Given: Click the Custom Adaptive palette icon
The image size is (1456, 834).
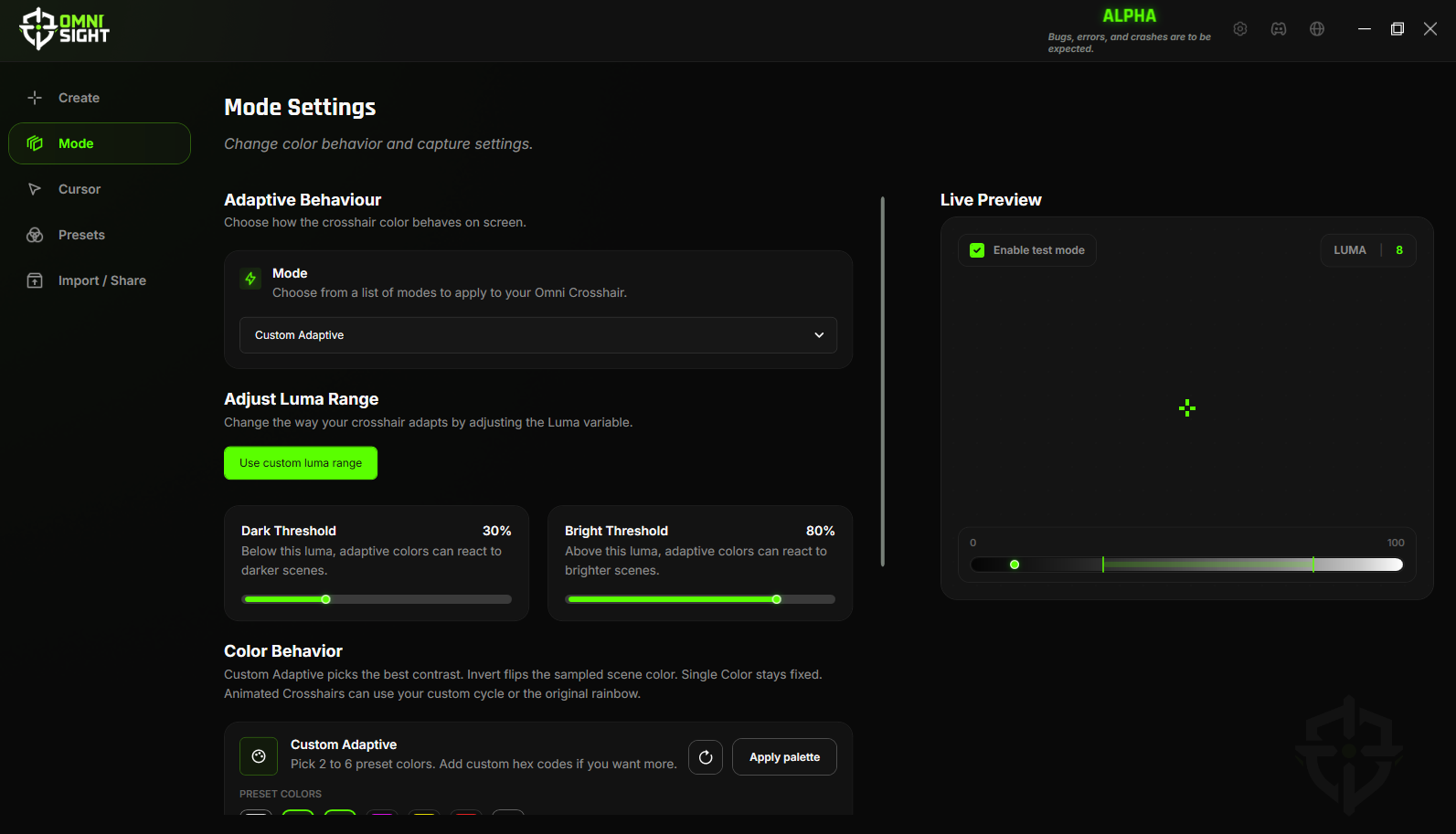Looking at the screenshot, I should (x=259, y=756).
